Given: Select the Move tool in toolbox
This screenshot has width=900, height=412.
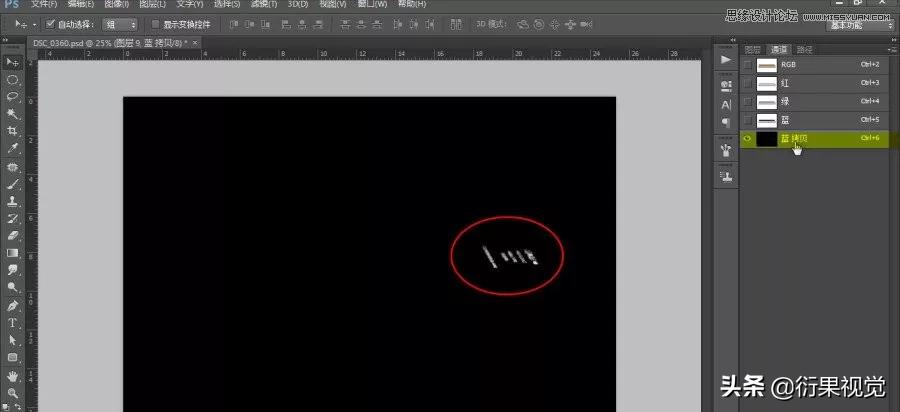Looking at the screenshot, I should pyautogui.click(x=13, y=62).
